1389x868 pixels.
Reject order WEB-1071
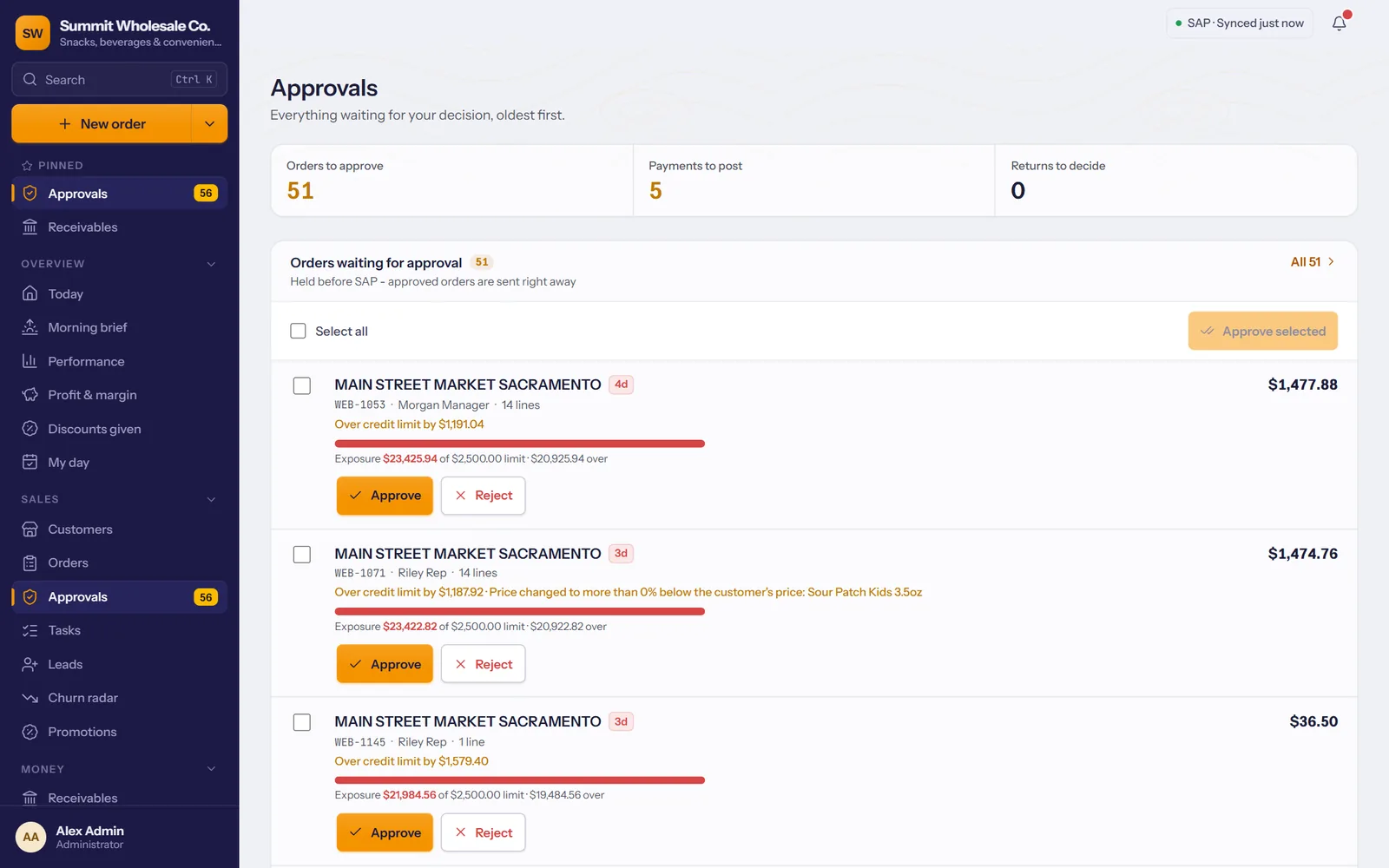[x=484, y=664]
